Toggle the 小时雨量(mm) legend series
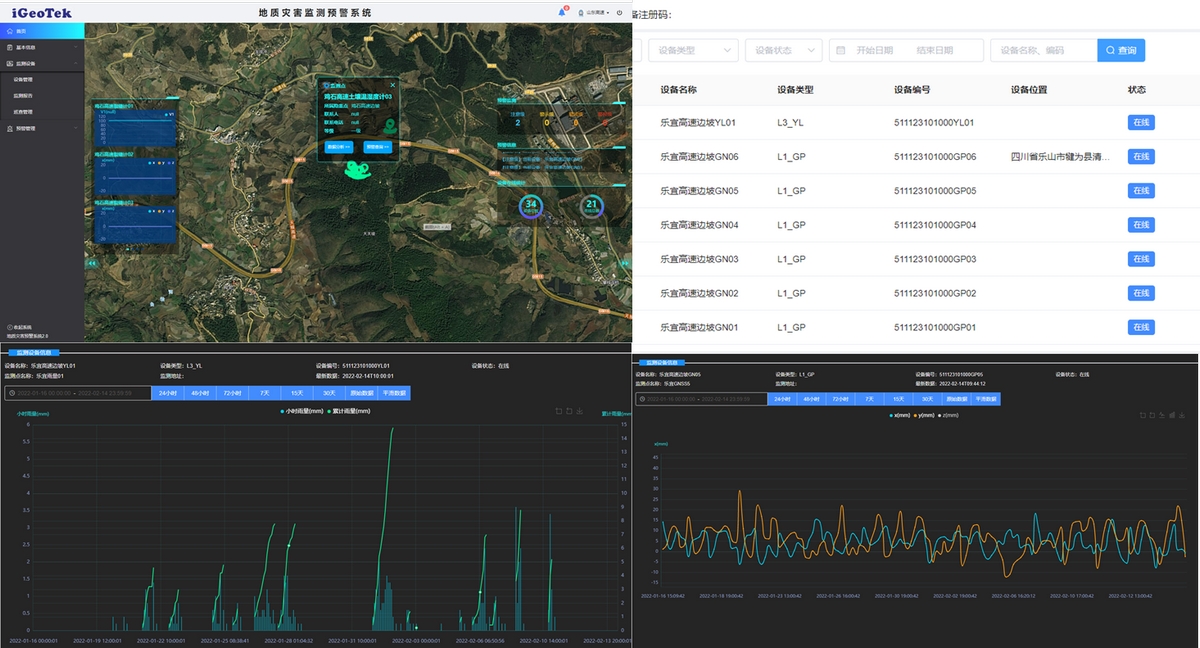This screenshot has width=1200, height=648. tap(304, 411)
